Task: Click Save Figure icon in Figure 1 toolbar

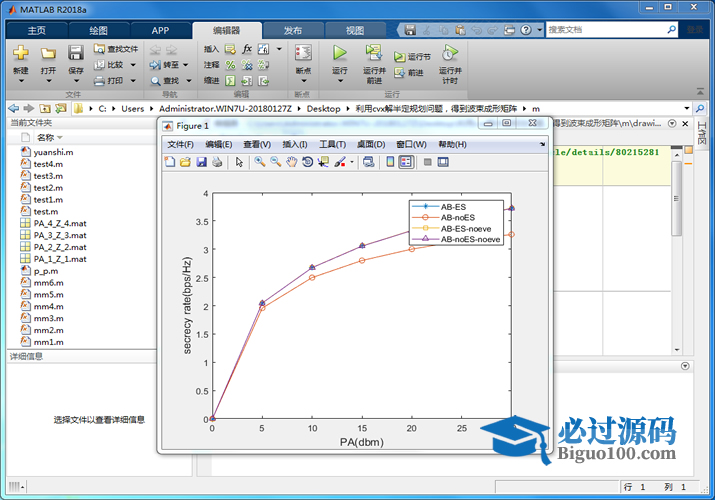Action: [x=201, y=162]
